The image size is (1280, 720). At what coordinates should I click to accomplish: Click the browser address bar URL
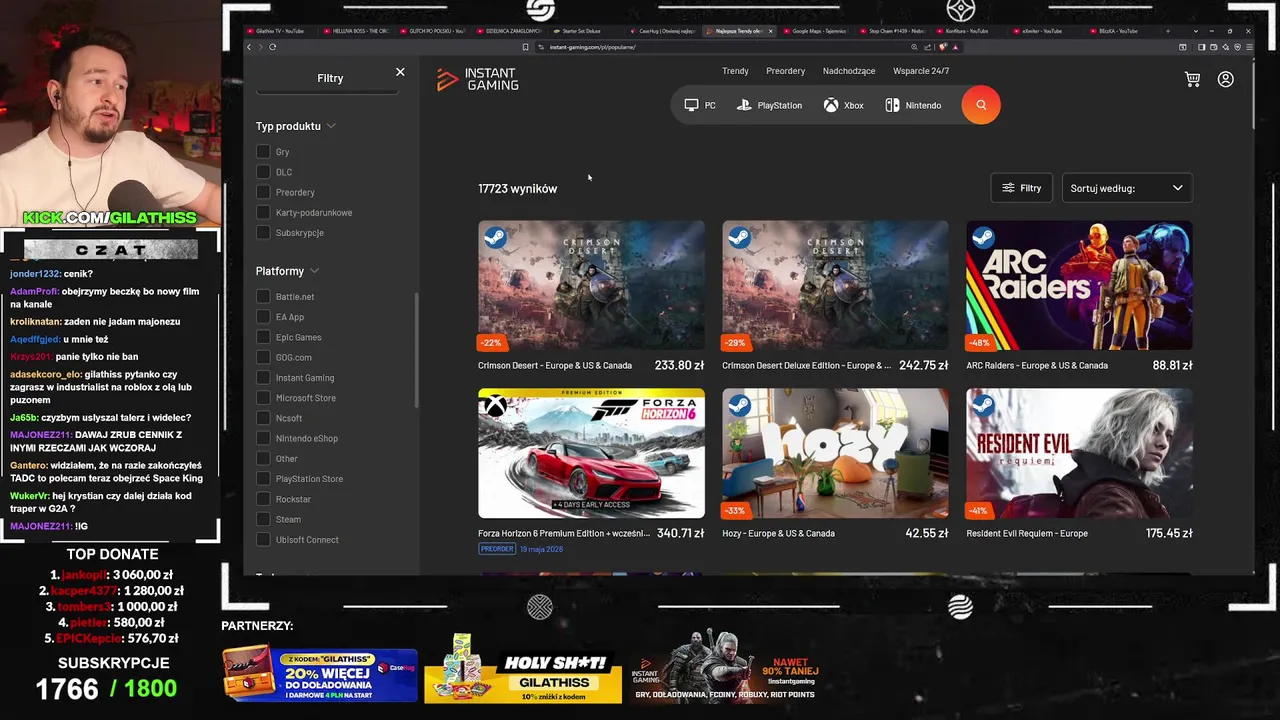tap(592, 47)
